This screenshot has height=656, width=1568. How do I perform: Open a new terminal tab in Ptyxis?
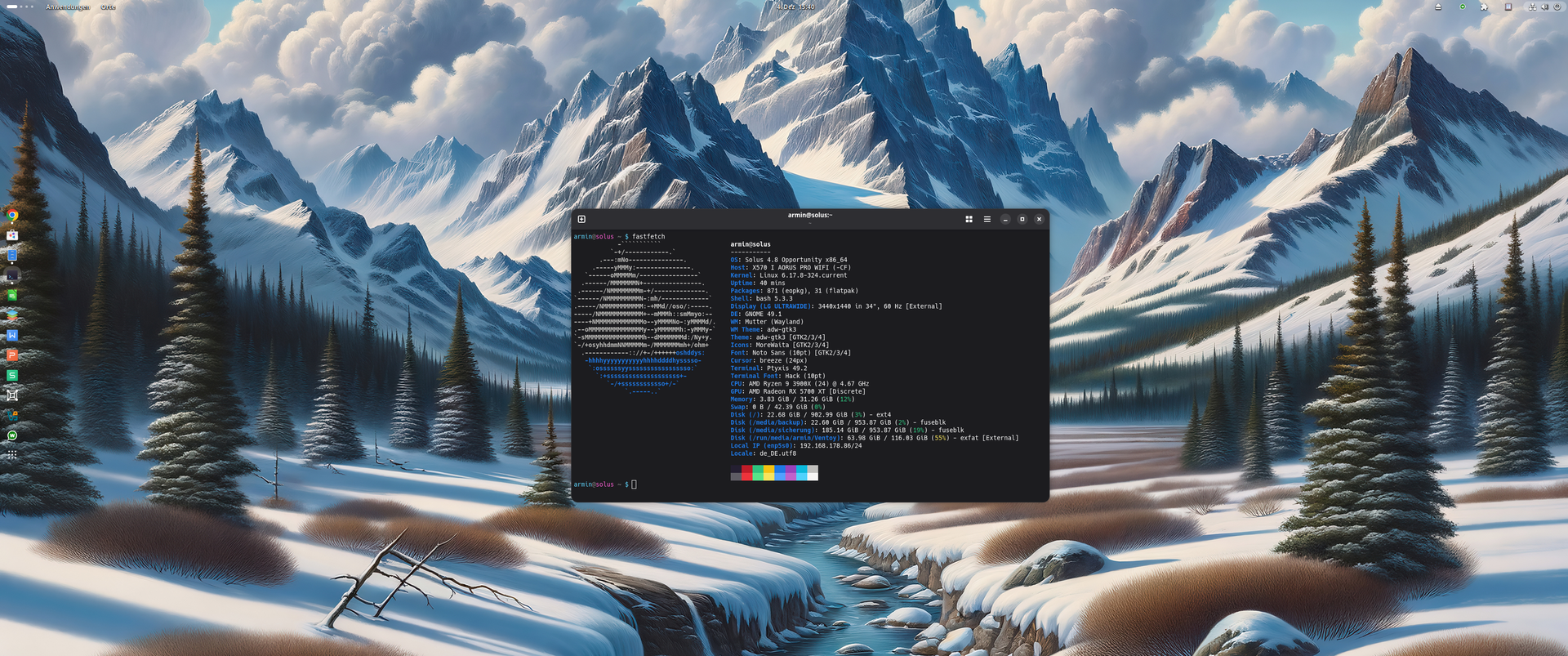(581, 219)
